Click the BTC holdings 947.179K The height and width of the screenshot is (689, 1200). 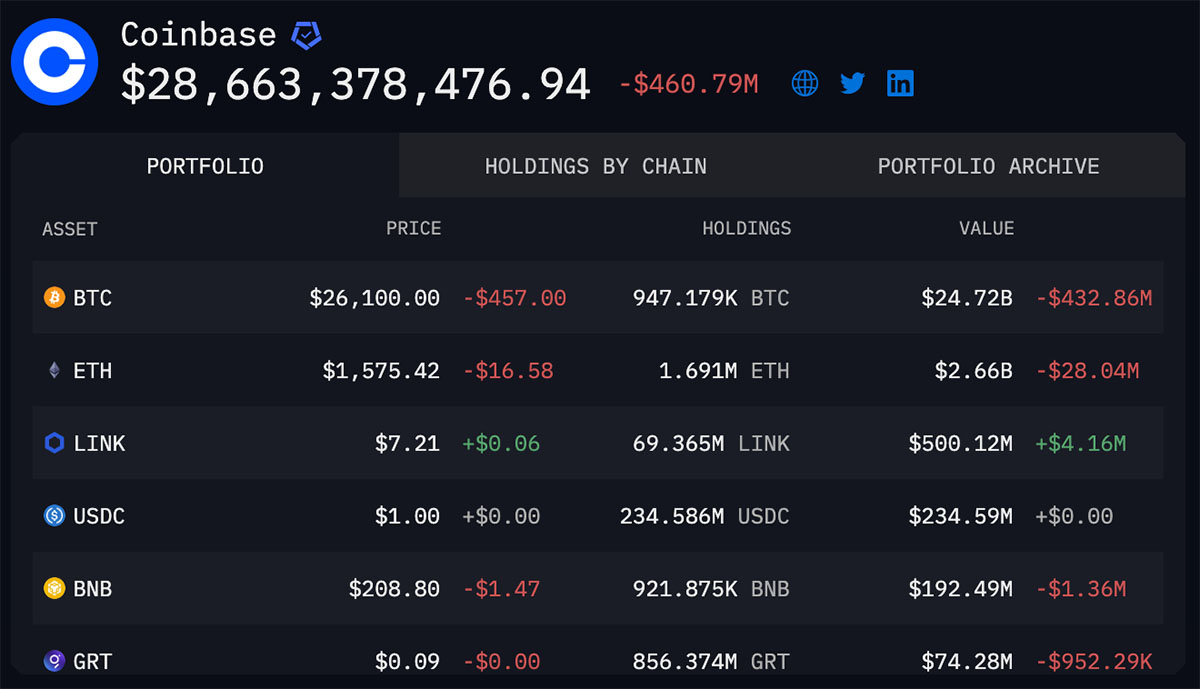(685, 298)
